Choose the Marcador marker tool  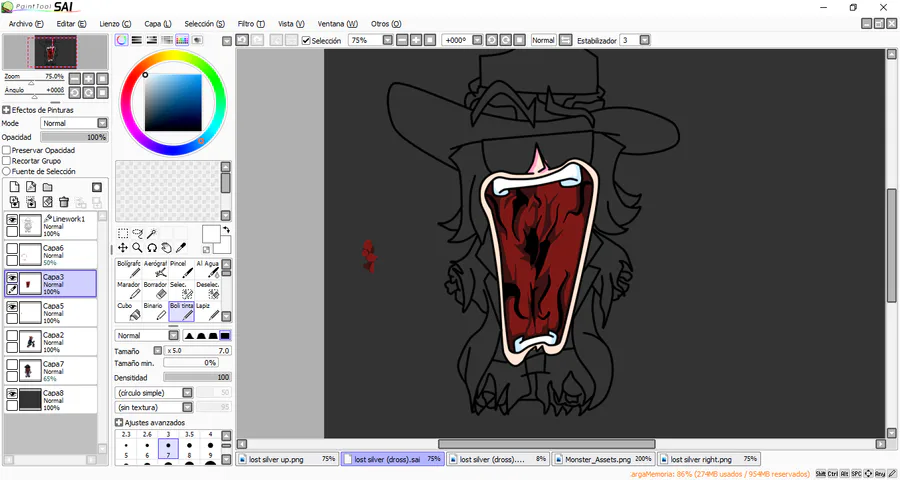coord(129,290)
